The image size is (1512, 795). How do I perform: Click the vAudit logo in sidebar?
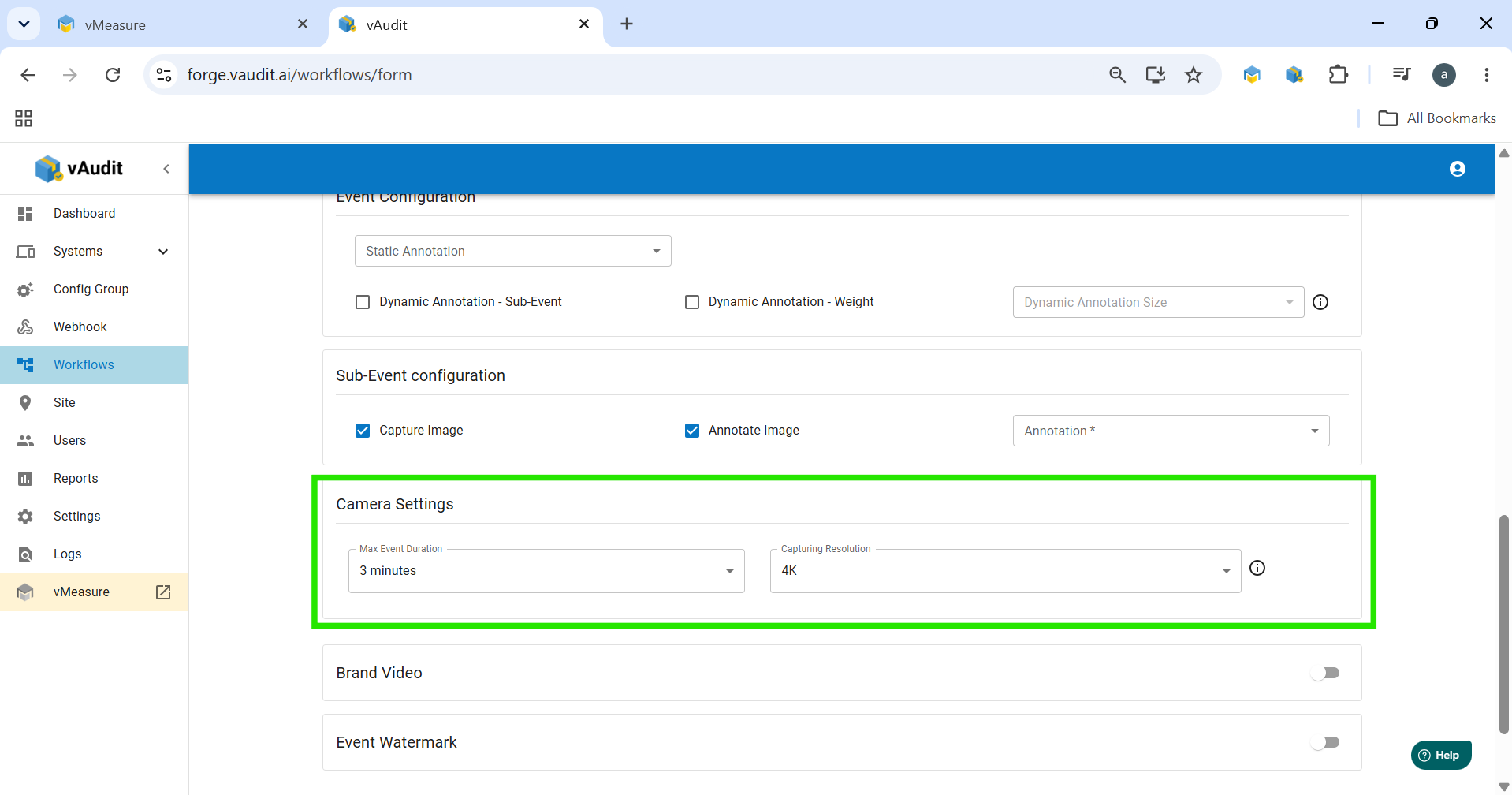click(x=79, y=168)
